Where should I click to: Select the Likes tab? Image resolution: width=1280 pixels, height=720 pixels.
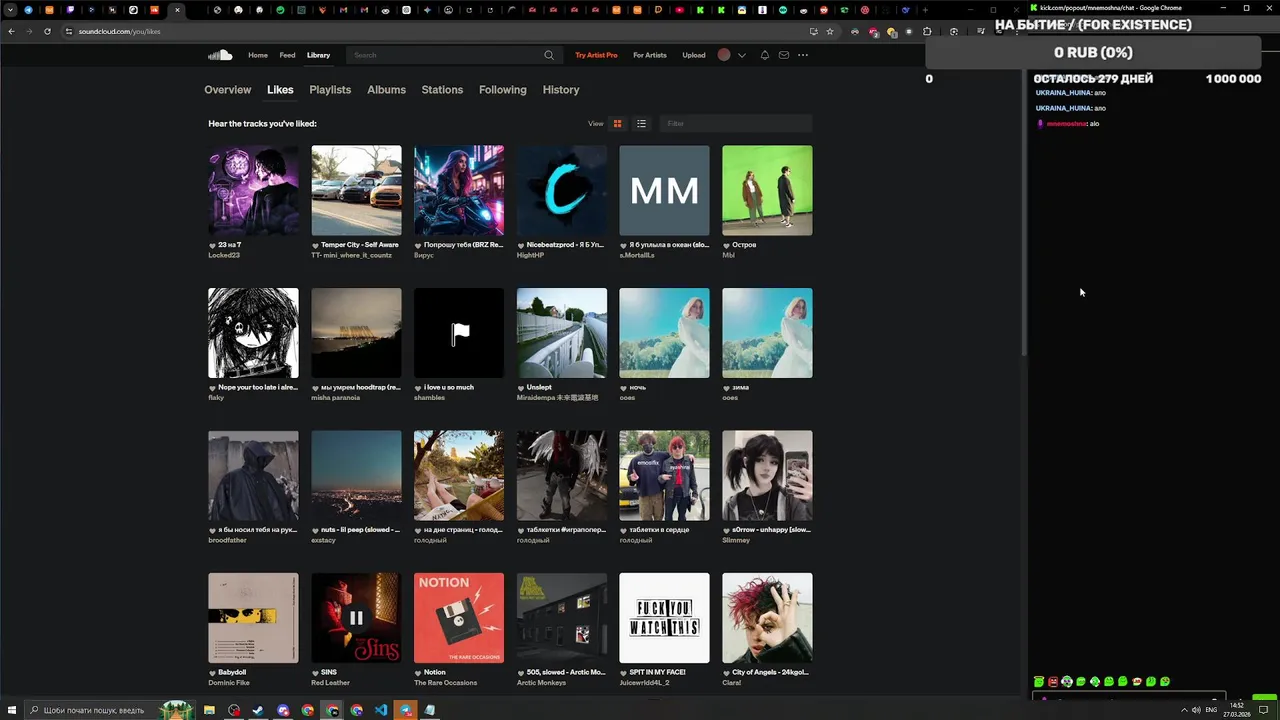tap(280, 90)
